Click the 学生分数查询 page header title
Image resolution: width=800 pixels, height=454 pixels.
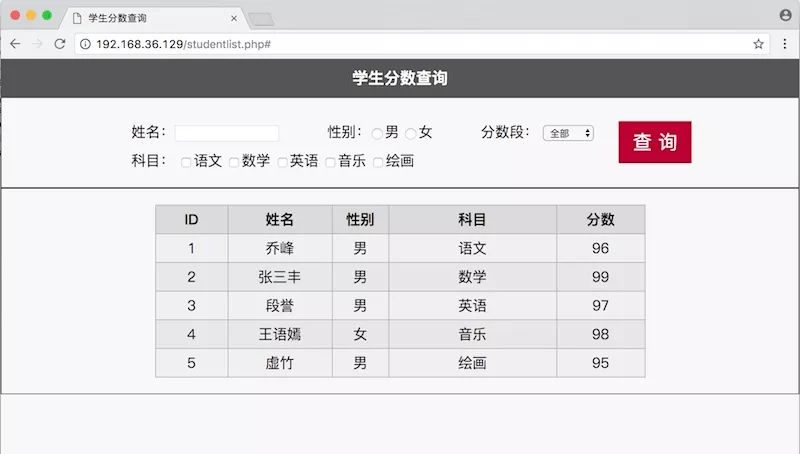400,78
